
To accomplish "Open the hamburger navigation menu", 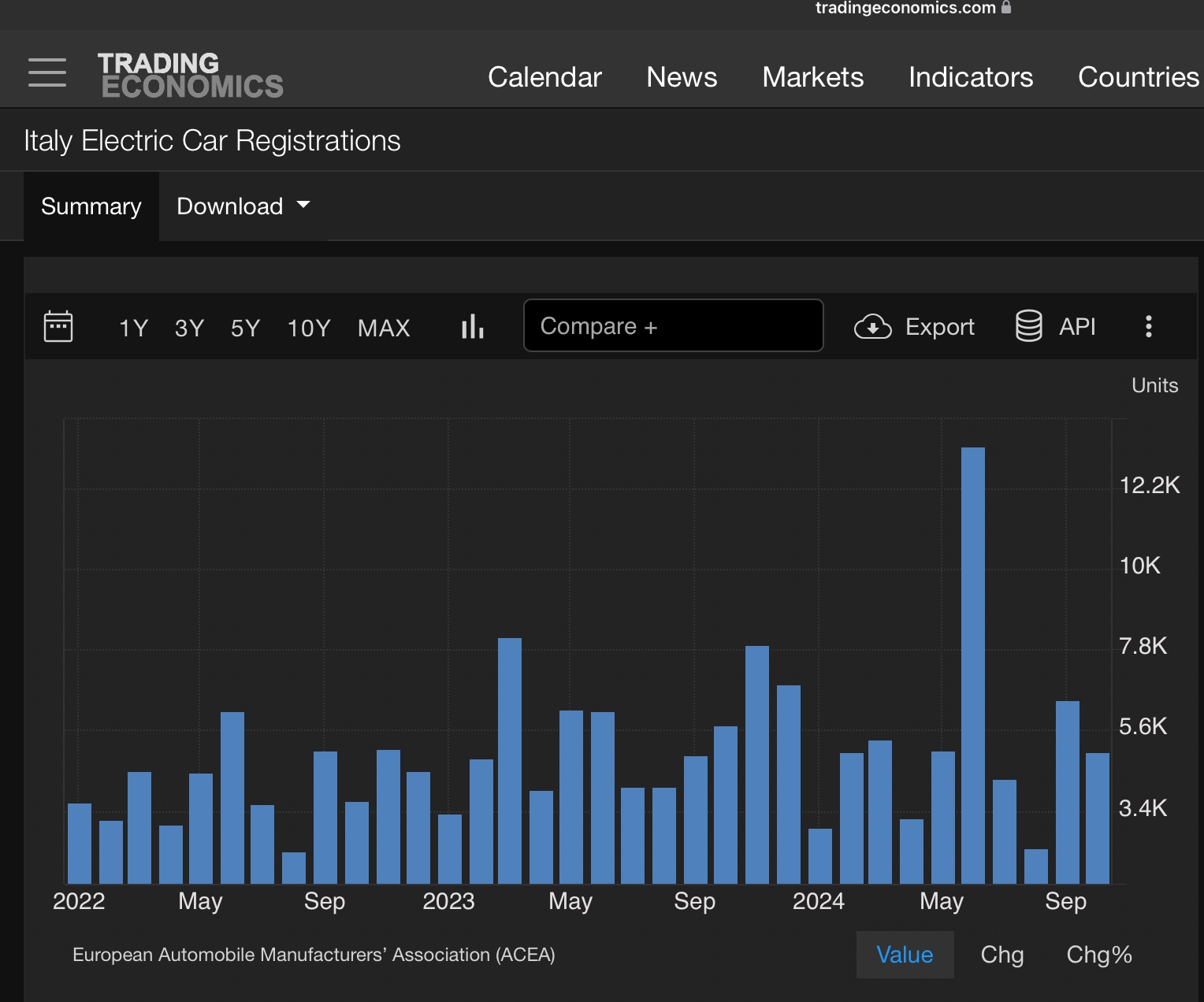I will pos(47,72).
